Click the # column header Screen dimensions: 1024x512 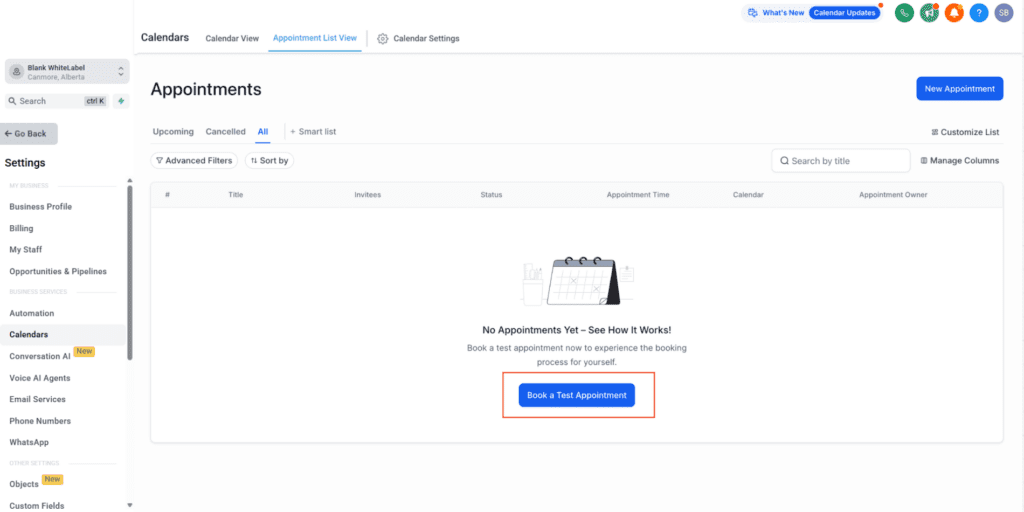point(167,195)
